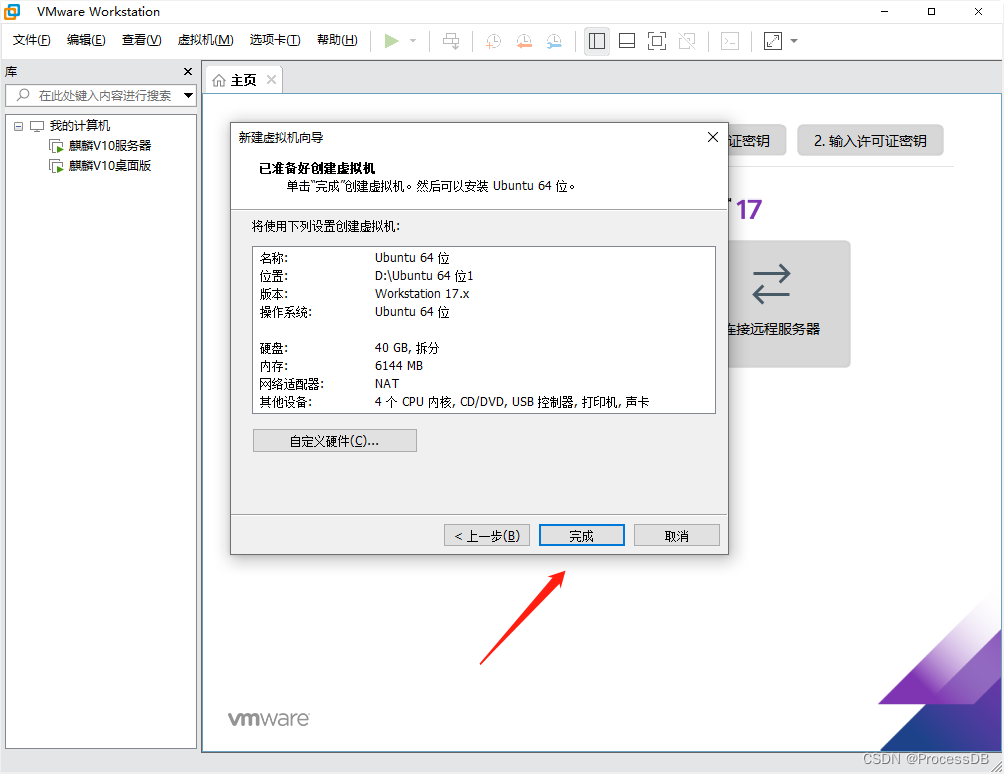Open the 帮助(H) menu

337,40
